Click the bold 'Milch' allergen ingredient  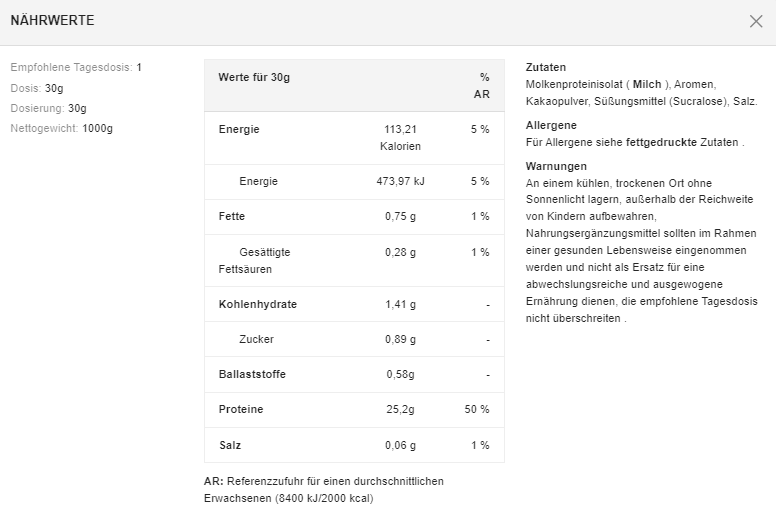[x=647, y=84]
